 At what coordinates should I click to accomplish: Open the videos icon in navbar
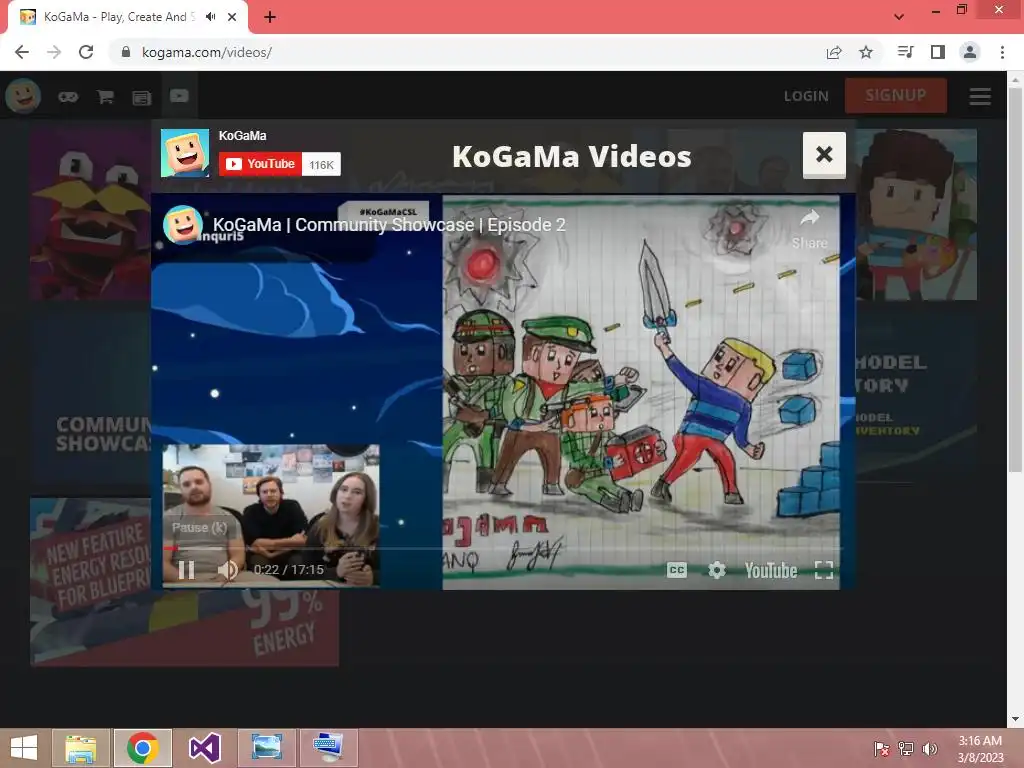tap(179, 96)
